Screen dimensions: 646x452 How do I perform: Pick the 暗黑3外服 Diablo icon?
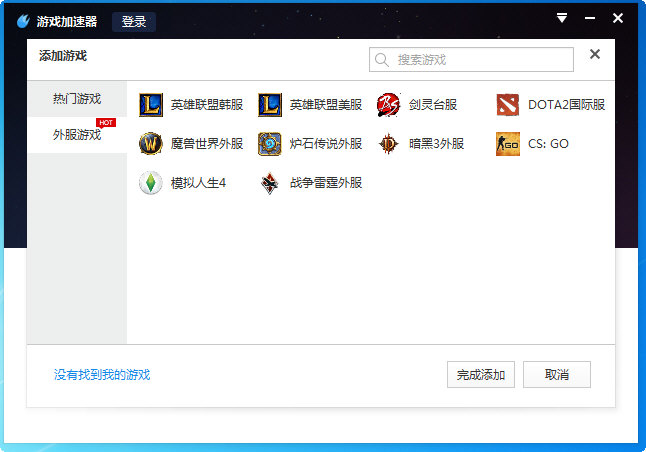tap(389, 144)
